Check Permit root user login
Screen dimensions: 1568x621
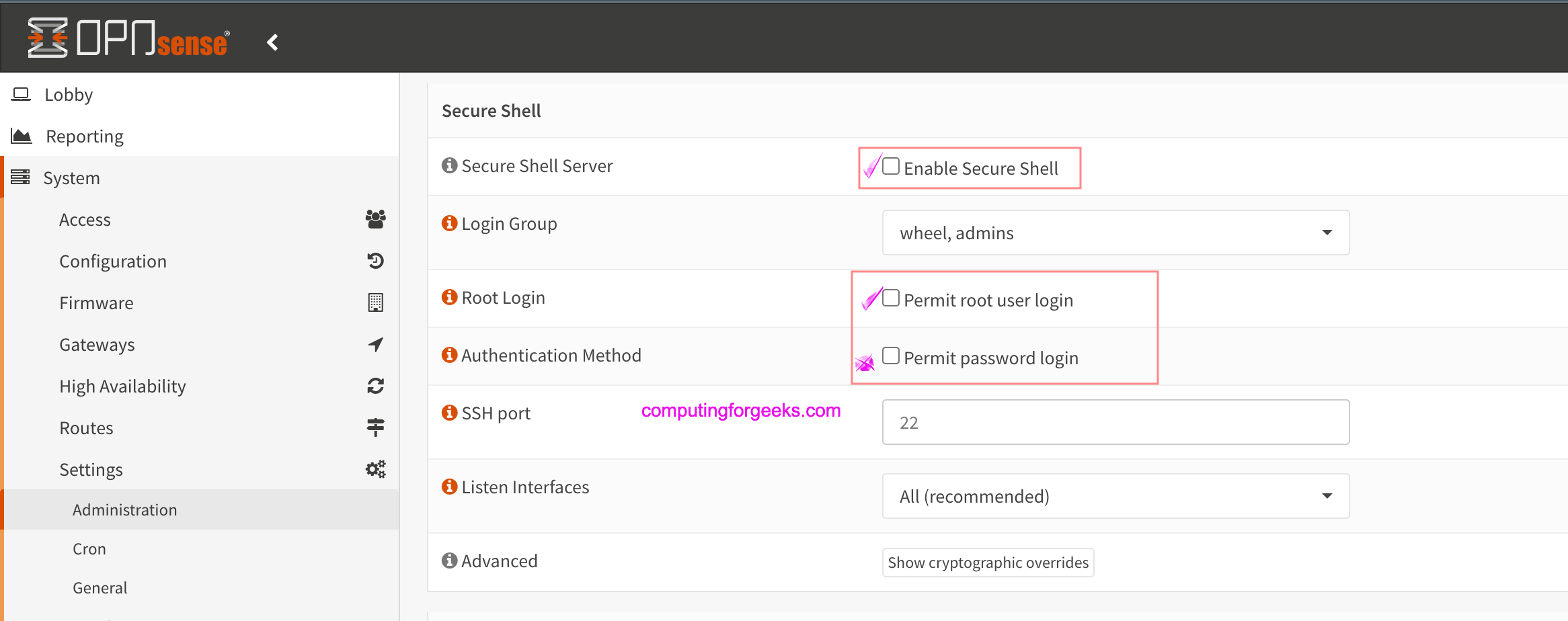[x=891, y=298]
